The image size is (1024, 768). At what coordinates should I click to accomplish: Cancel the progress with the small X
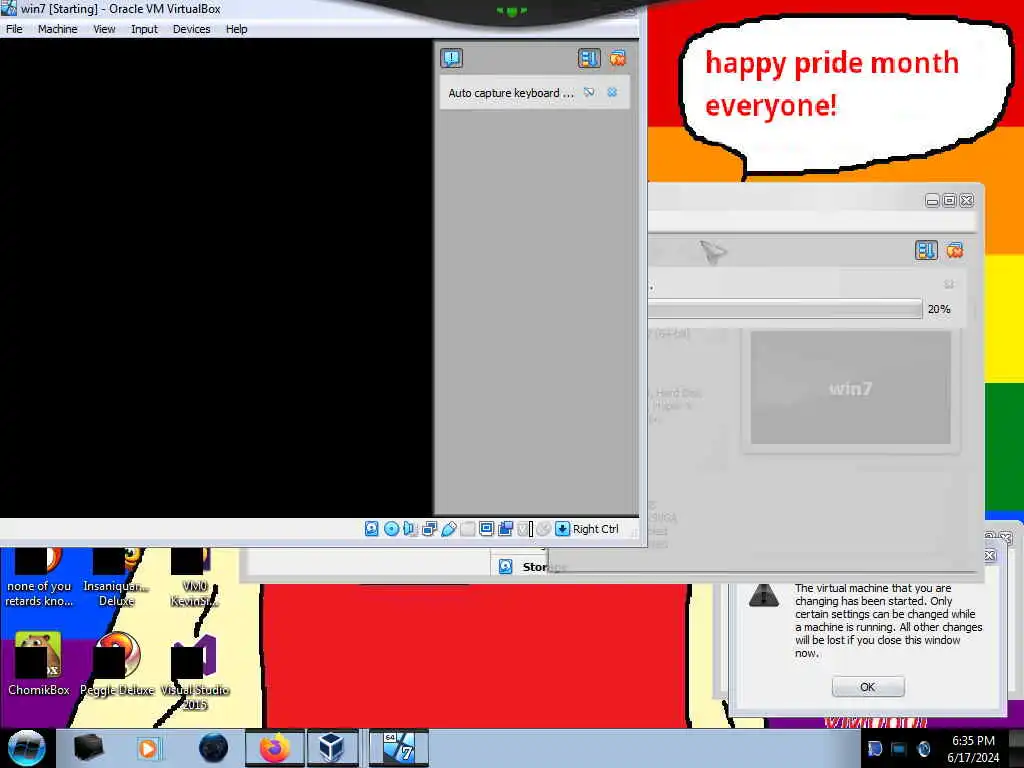pos(949,284)
